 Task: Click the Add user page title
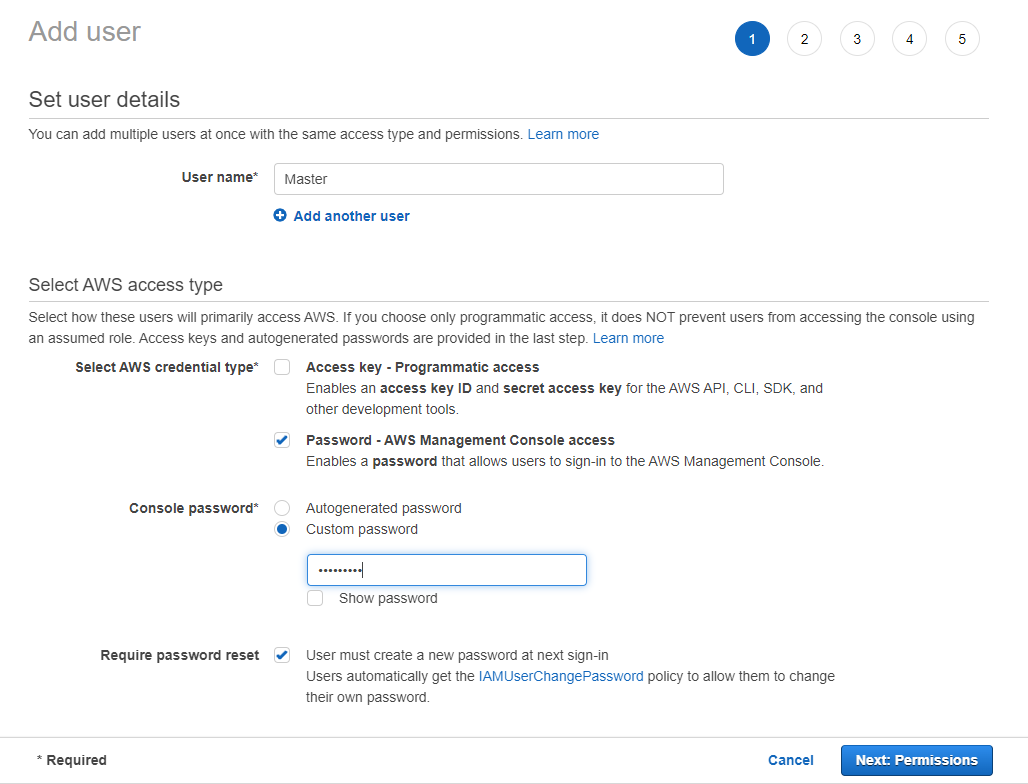tap(85, 31)
